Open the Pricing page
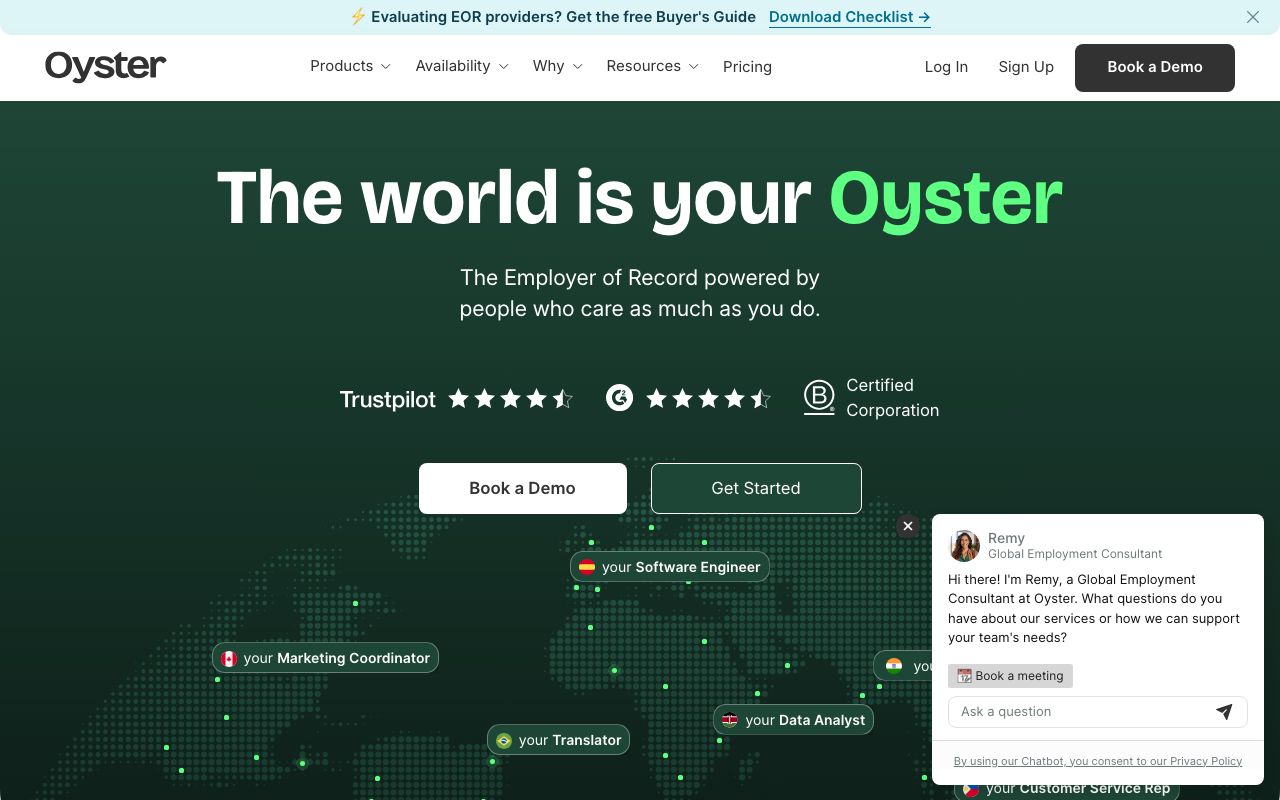Viewport: 1280px width, 800px height. (x=747, y=67)
